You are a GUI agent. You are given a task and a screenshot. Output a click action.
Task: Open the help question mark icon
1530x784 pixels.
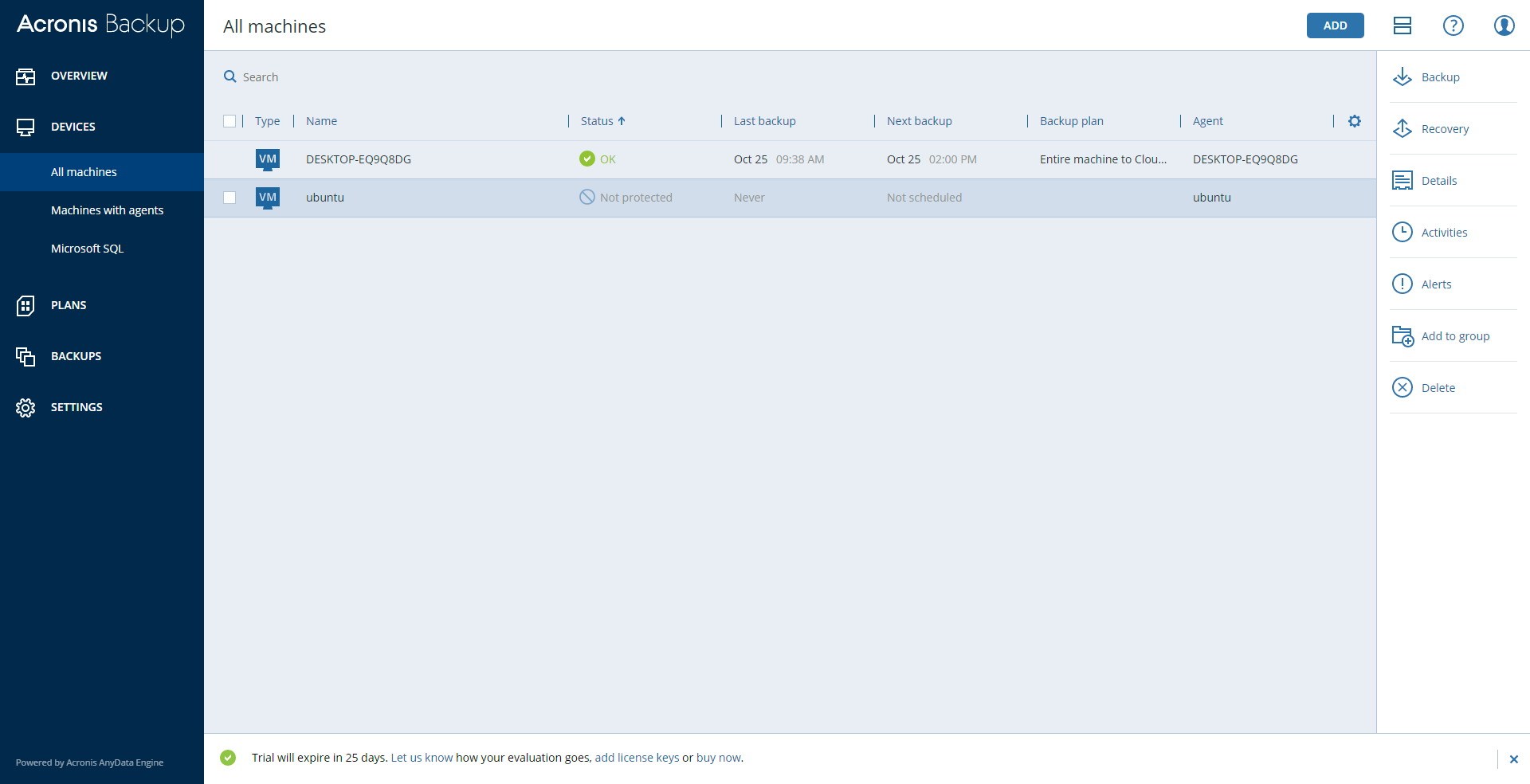1453,25
